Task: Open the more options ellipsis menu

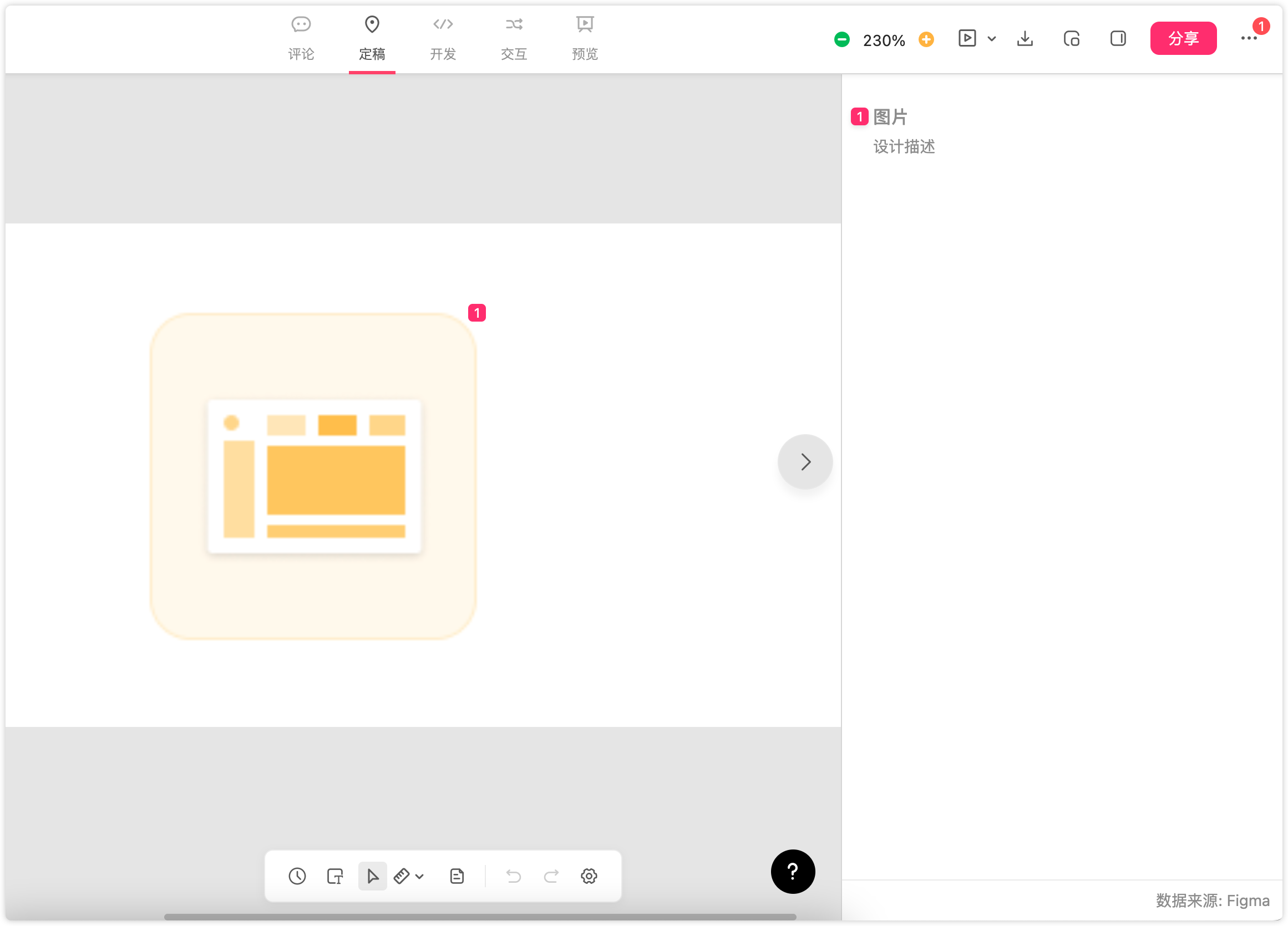Action: 1248,39
